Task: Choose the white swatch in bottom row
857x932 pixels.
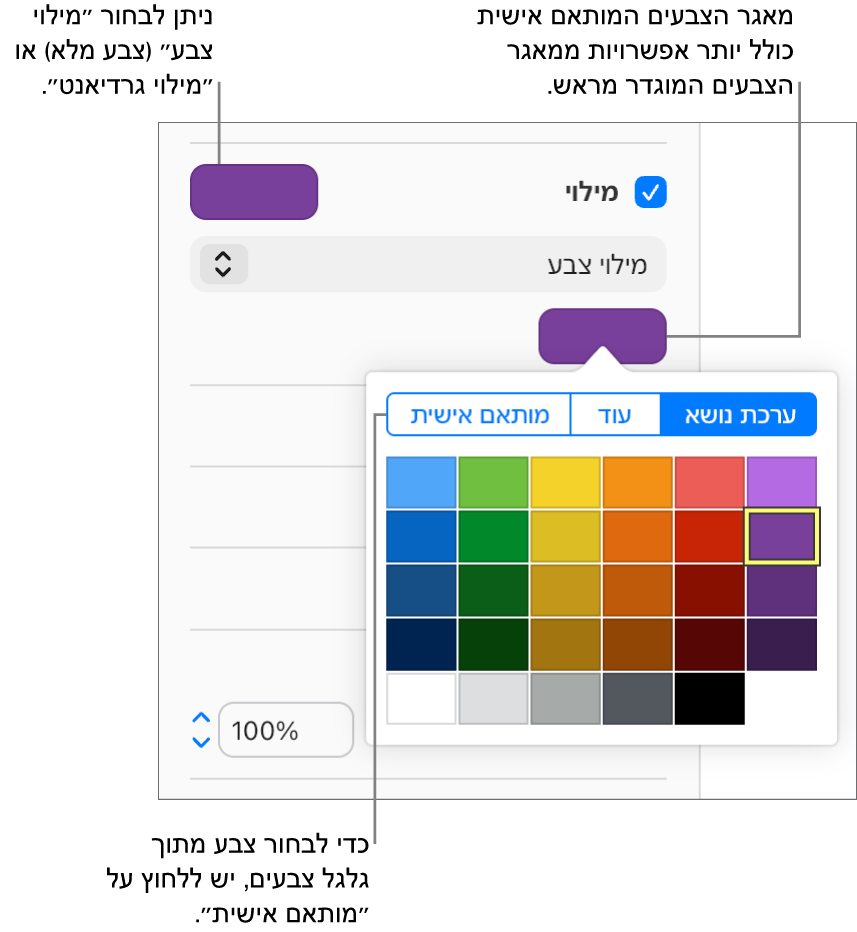Action: tap(421, 698)
